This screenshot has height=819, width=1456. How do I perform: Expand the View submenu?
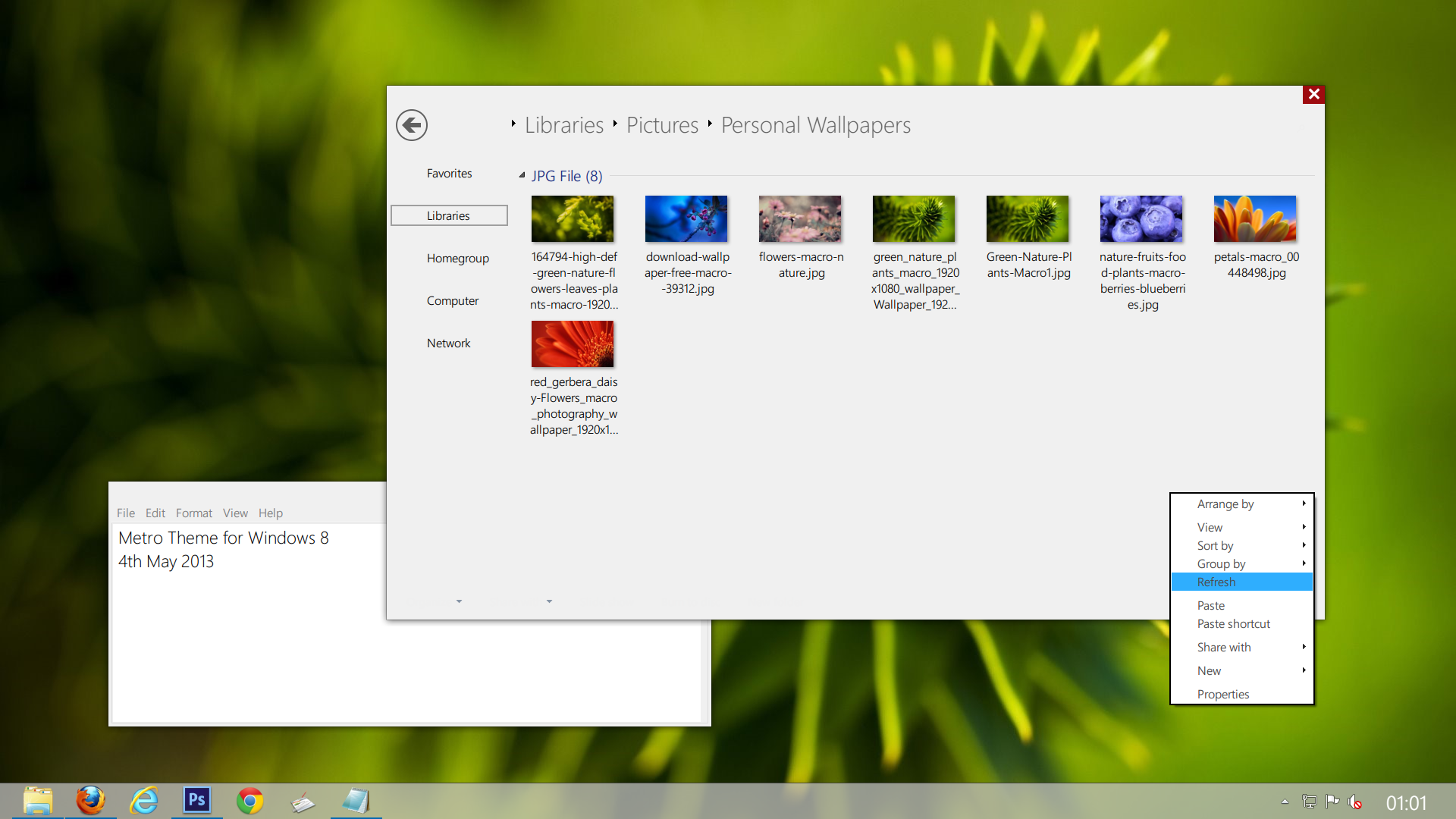pyautogui.click(x=1242, y=527)
